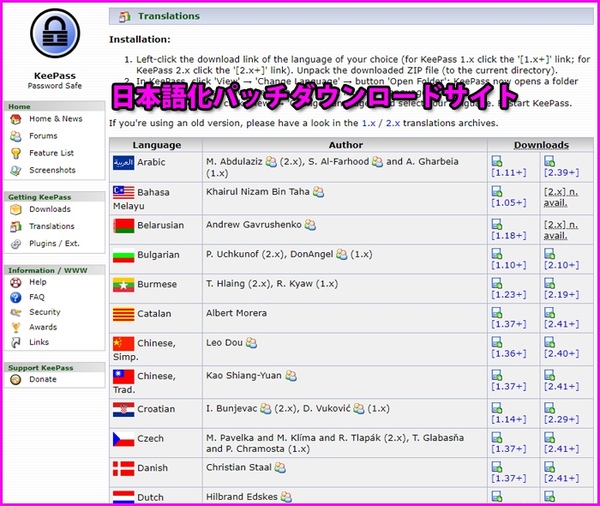Open the 1.x translations archive link

[x=368, y=123]
